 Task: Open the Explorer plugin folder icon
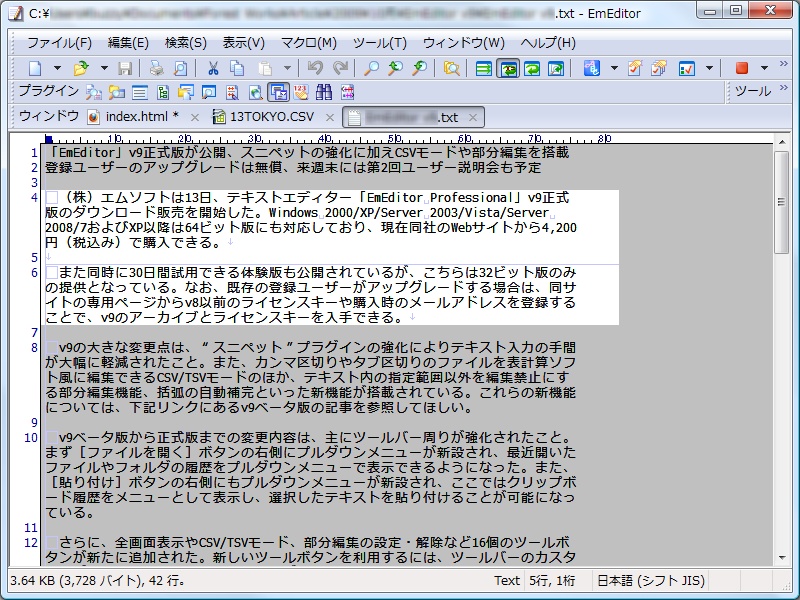(117, 92)
